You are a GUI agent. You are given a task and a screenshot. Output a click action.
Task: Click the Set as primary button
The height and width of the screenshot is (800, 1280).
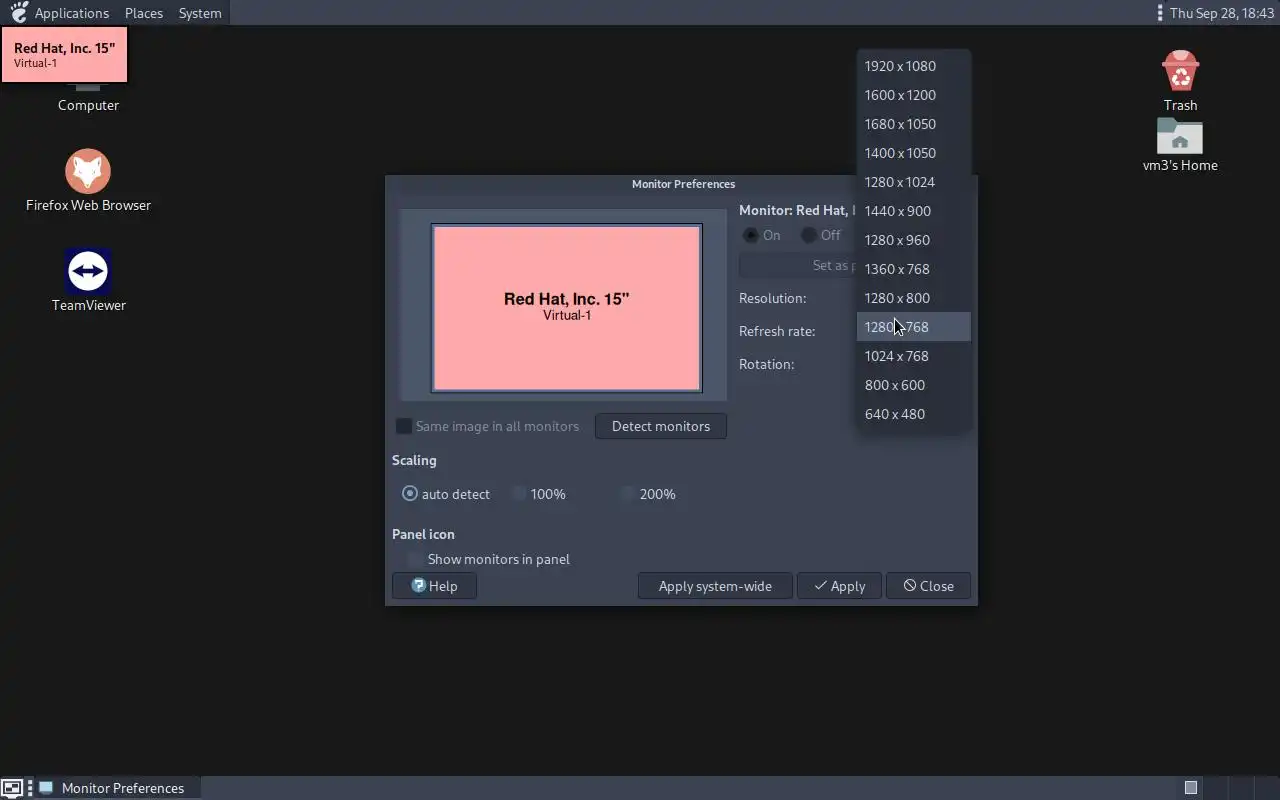(798, 265)
